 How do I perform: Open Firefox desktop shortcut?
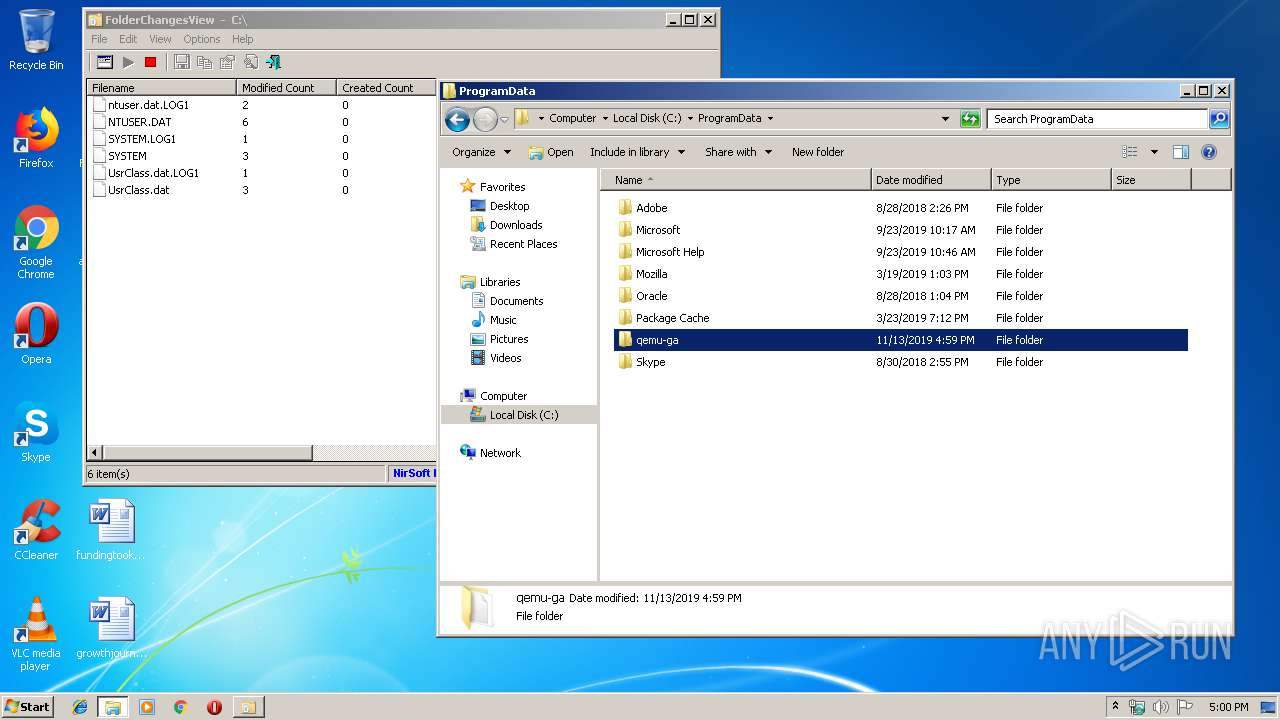tap(36, 138)
